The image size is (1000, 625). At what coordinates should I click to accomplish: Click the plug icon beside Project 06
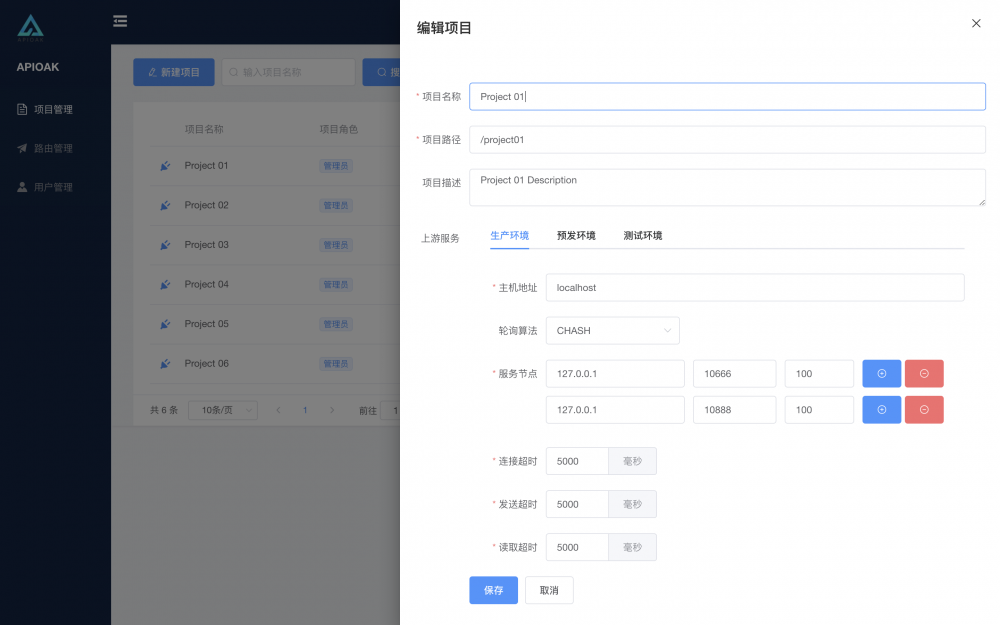[x=165, y=363]
